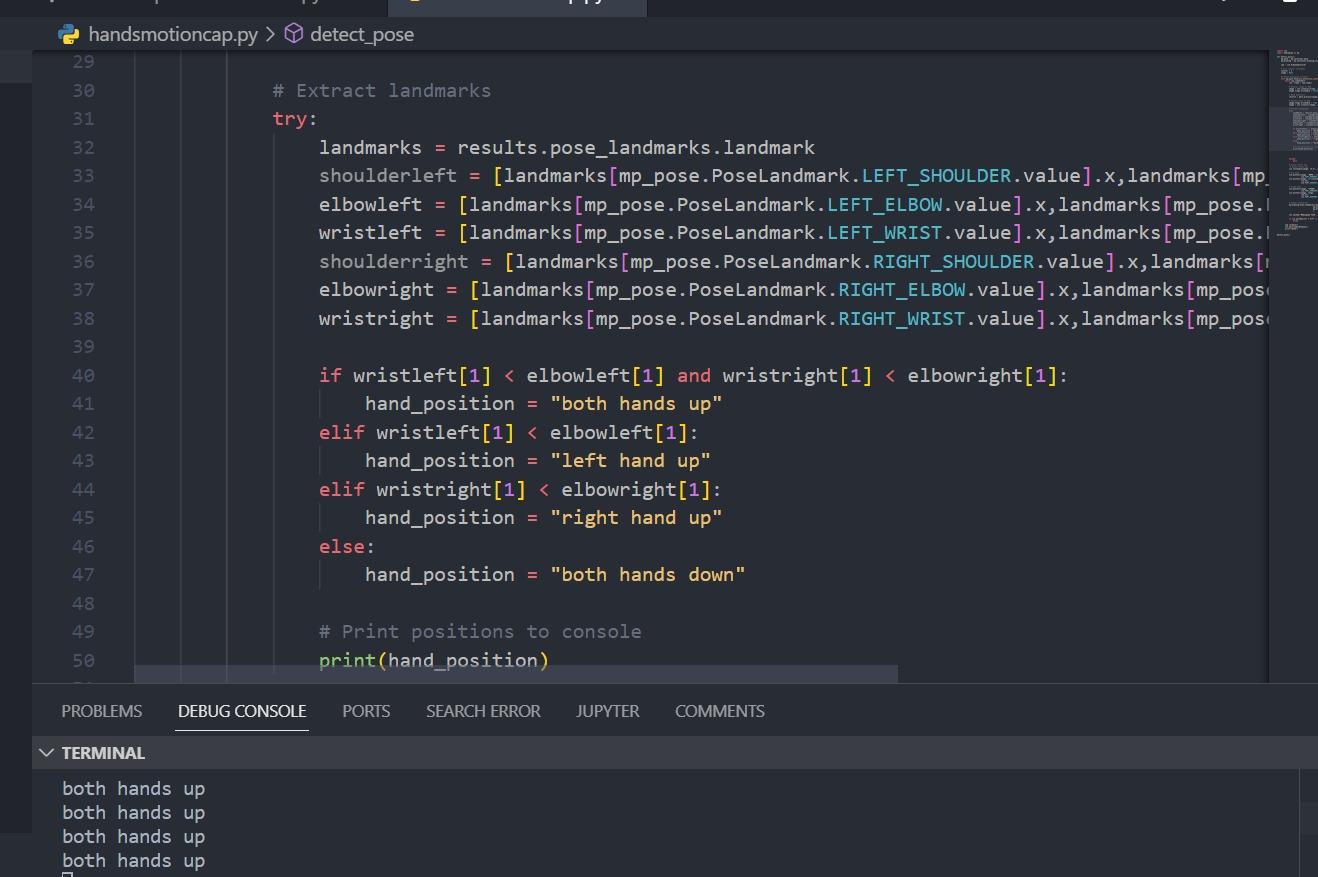
Task: Click the 'and' keyword on line 40
Action: point(694,376)
